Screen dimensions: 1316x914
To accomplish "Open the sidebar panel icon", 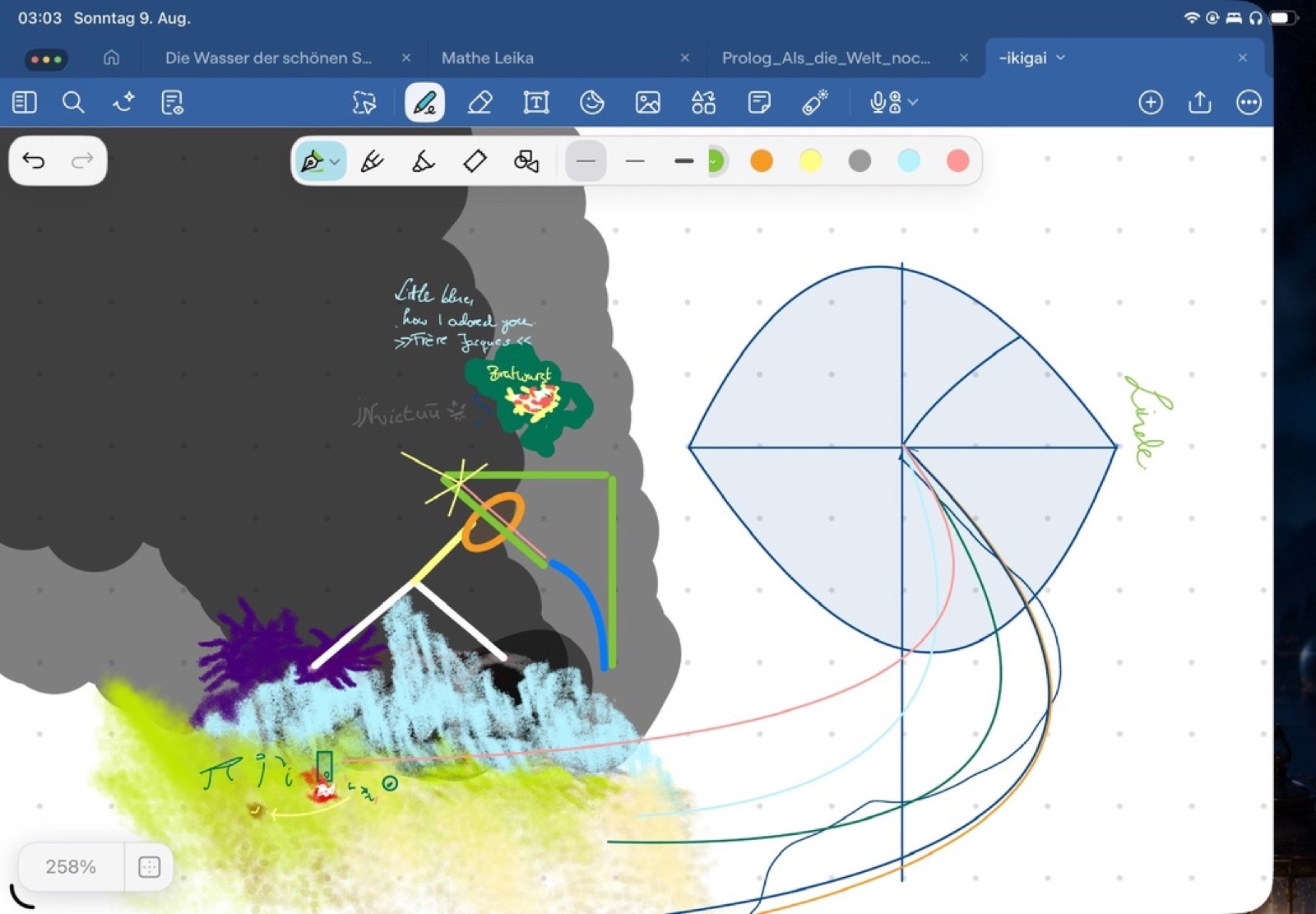I will 25,102.
